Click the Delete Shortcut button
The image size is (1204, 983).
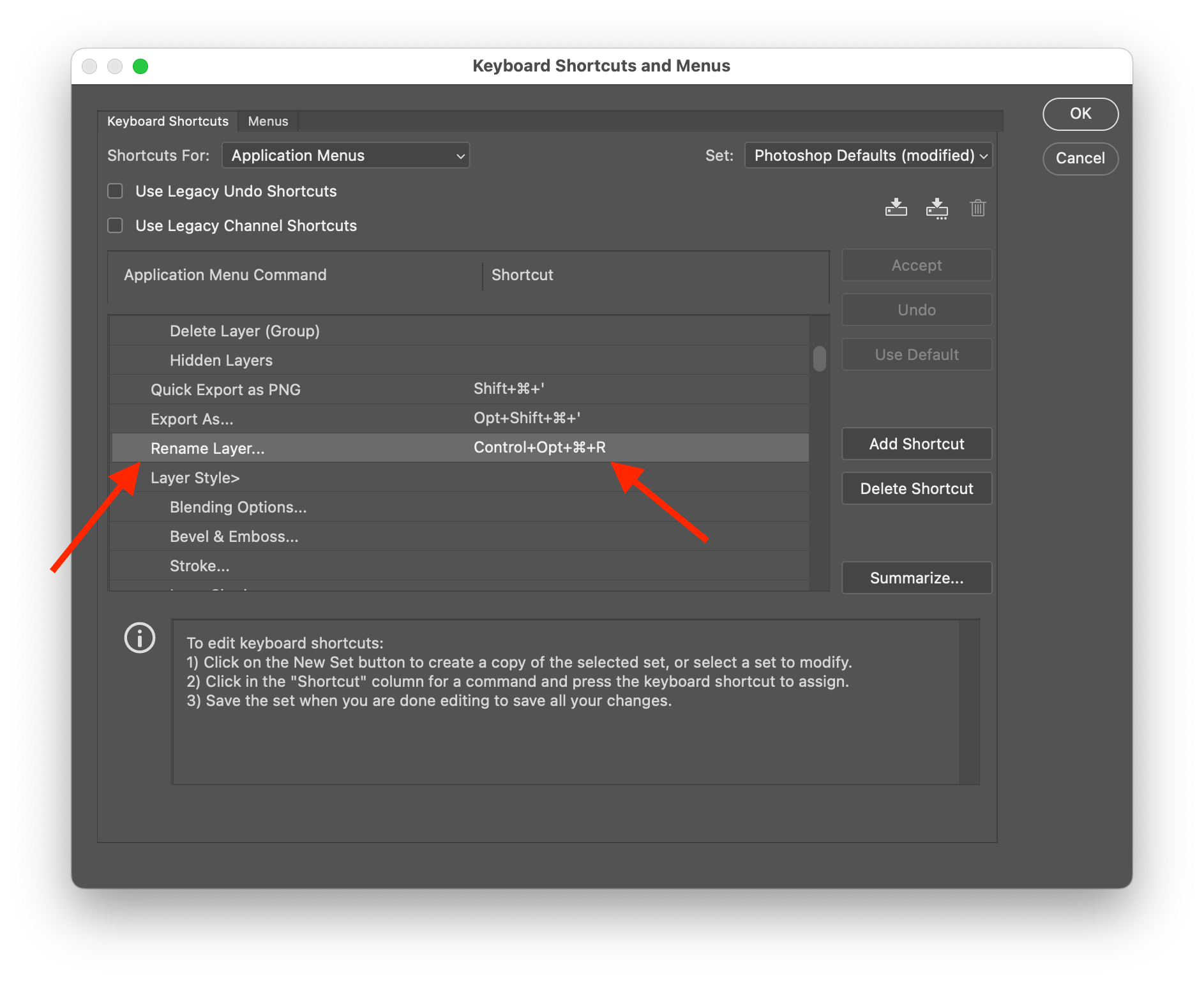(x=916, y=488)
